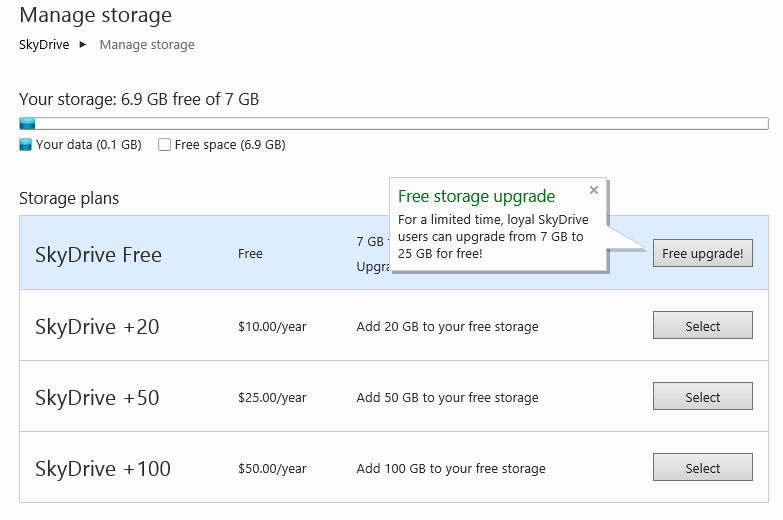Image resolution: width=783 pixels, height=520 pixels.
Task: Click the empty part of storage bar
Action: (400, 123)
